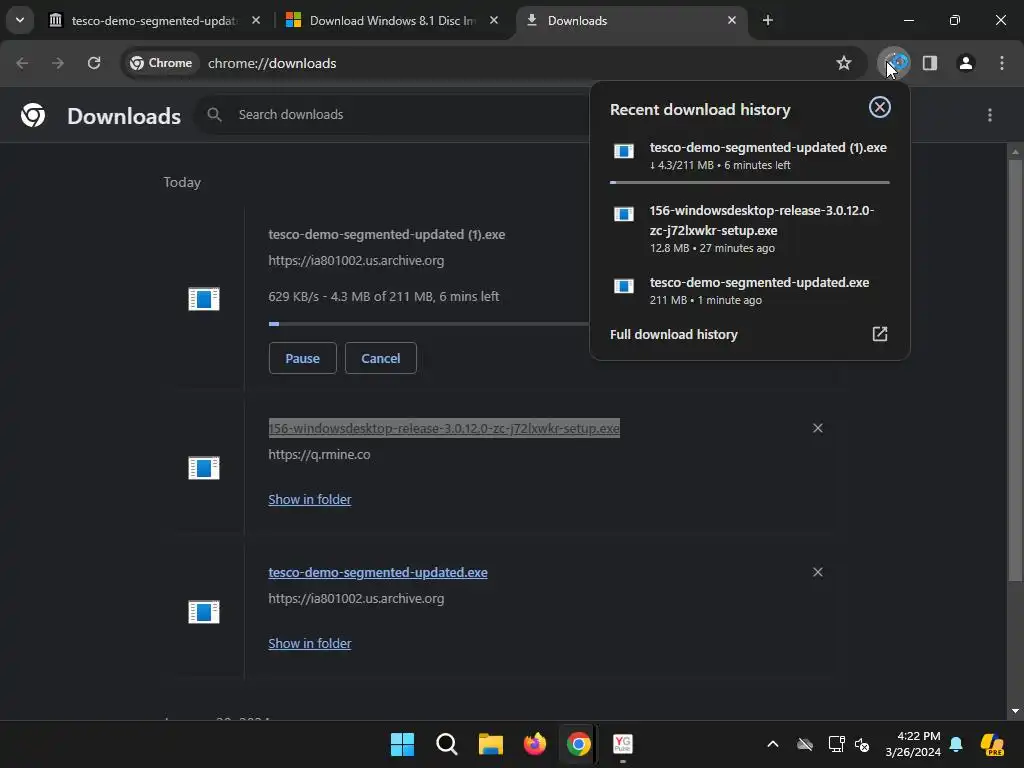The image size is (1024, 768).
Task: Select 156-windowsdesktop-release setup in recent history popup
Action: [748, 229]
